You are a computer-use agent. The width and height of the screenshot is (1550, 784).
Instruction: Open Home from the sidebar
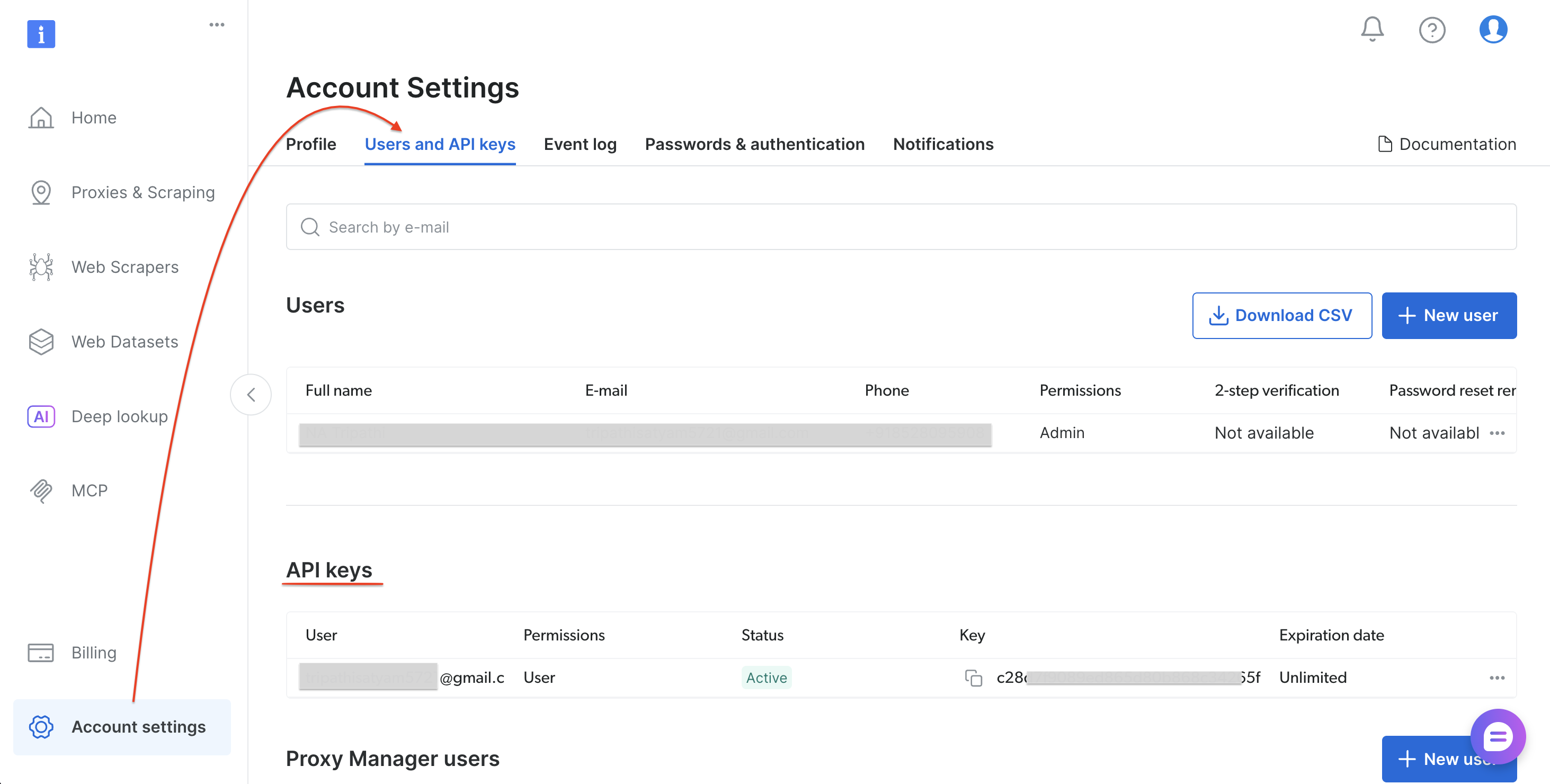tap(93, 117)
